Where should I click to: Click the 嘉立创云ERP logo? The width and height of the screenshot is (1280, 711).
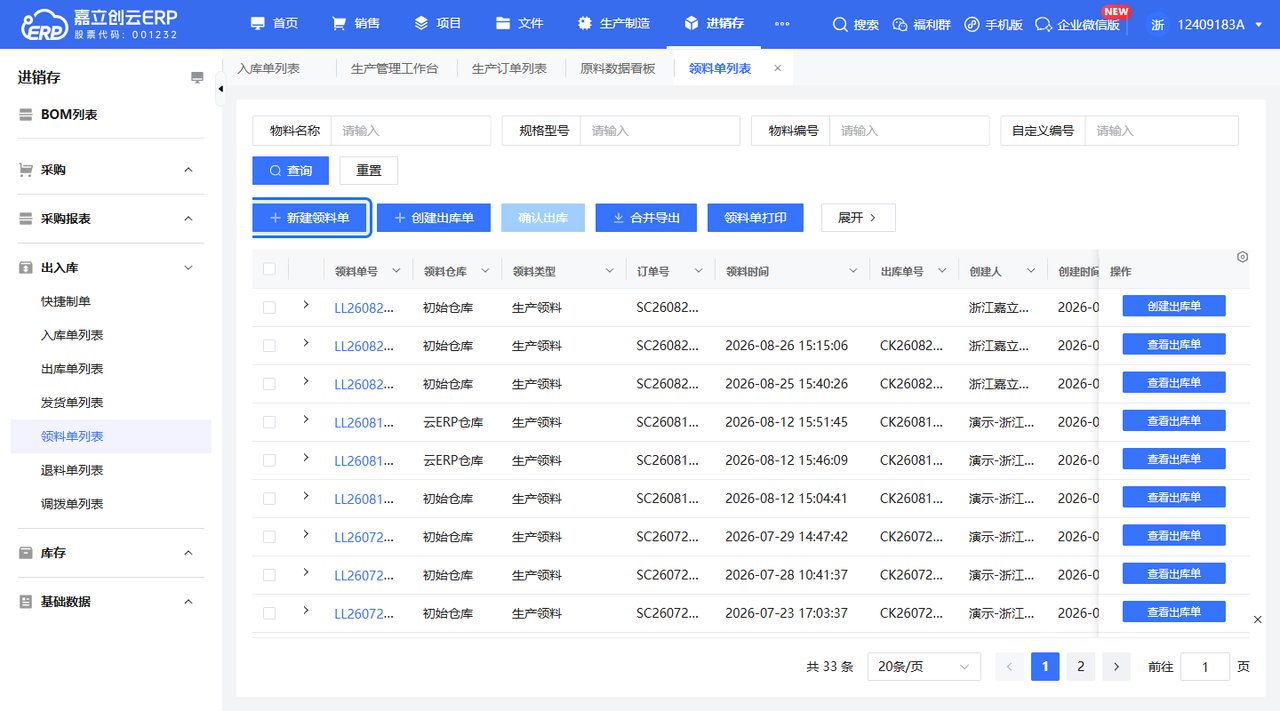pyautogui.click(x=98, y=24)
